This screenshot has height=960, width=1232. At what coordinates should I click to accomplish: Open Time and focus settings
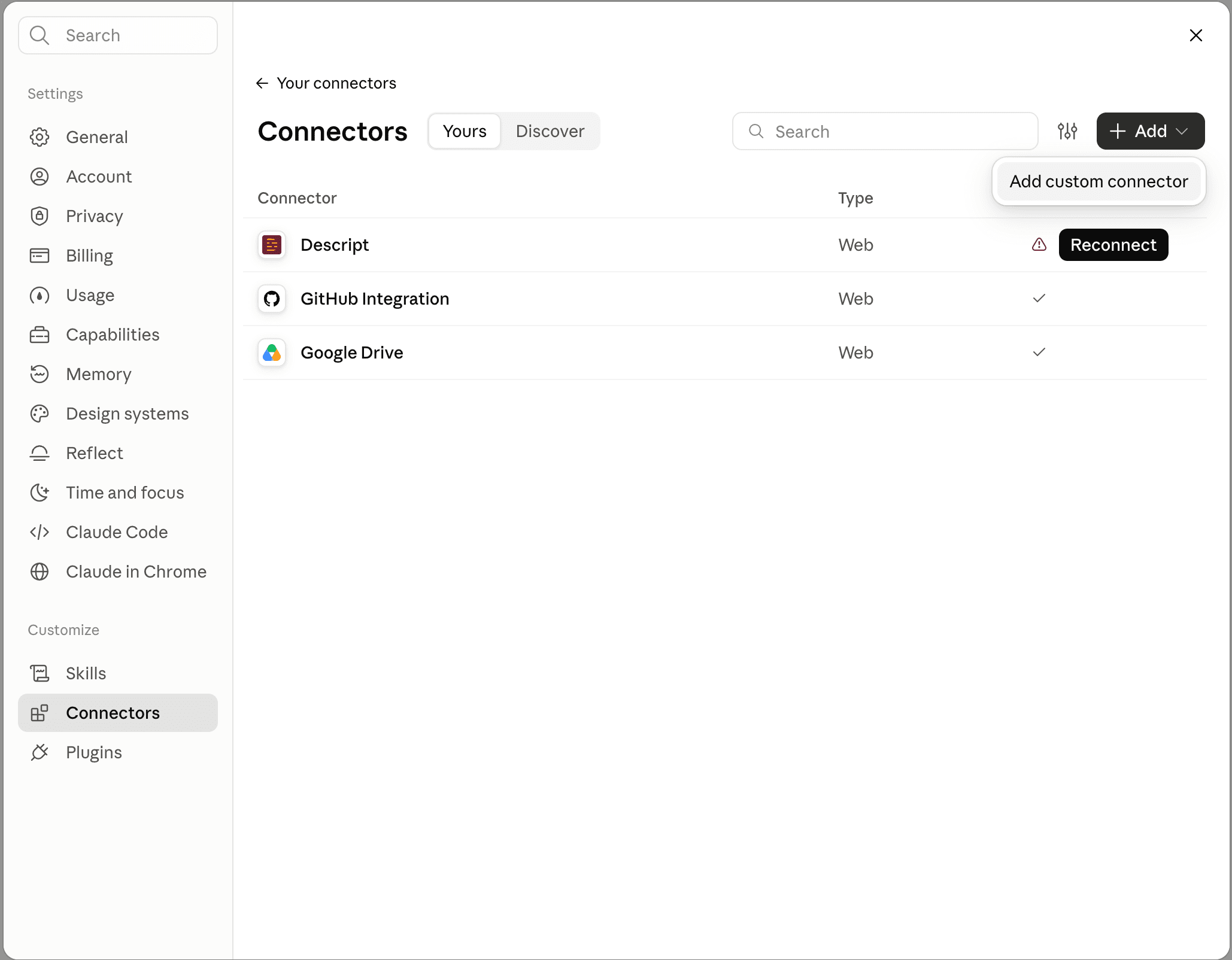(118, 493)
